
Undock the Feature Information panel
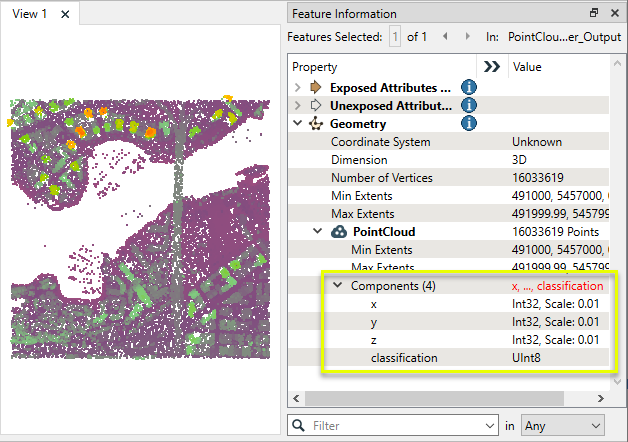point(594,13)
